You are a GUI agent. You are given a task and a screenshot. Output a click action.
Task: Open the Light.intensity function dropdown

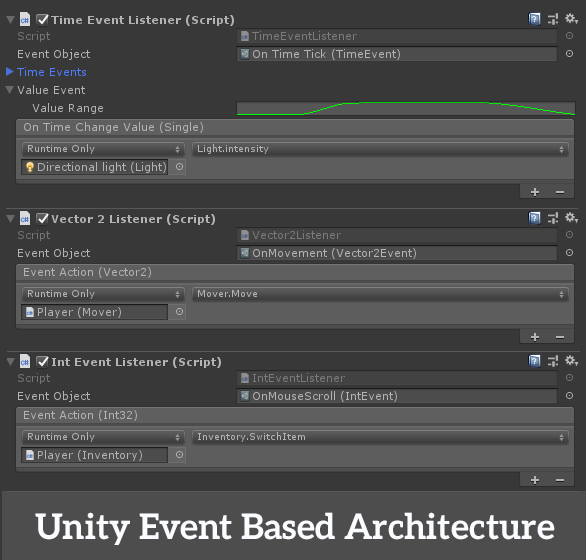coord(380,149)
